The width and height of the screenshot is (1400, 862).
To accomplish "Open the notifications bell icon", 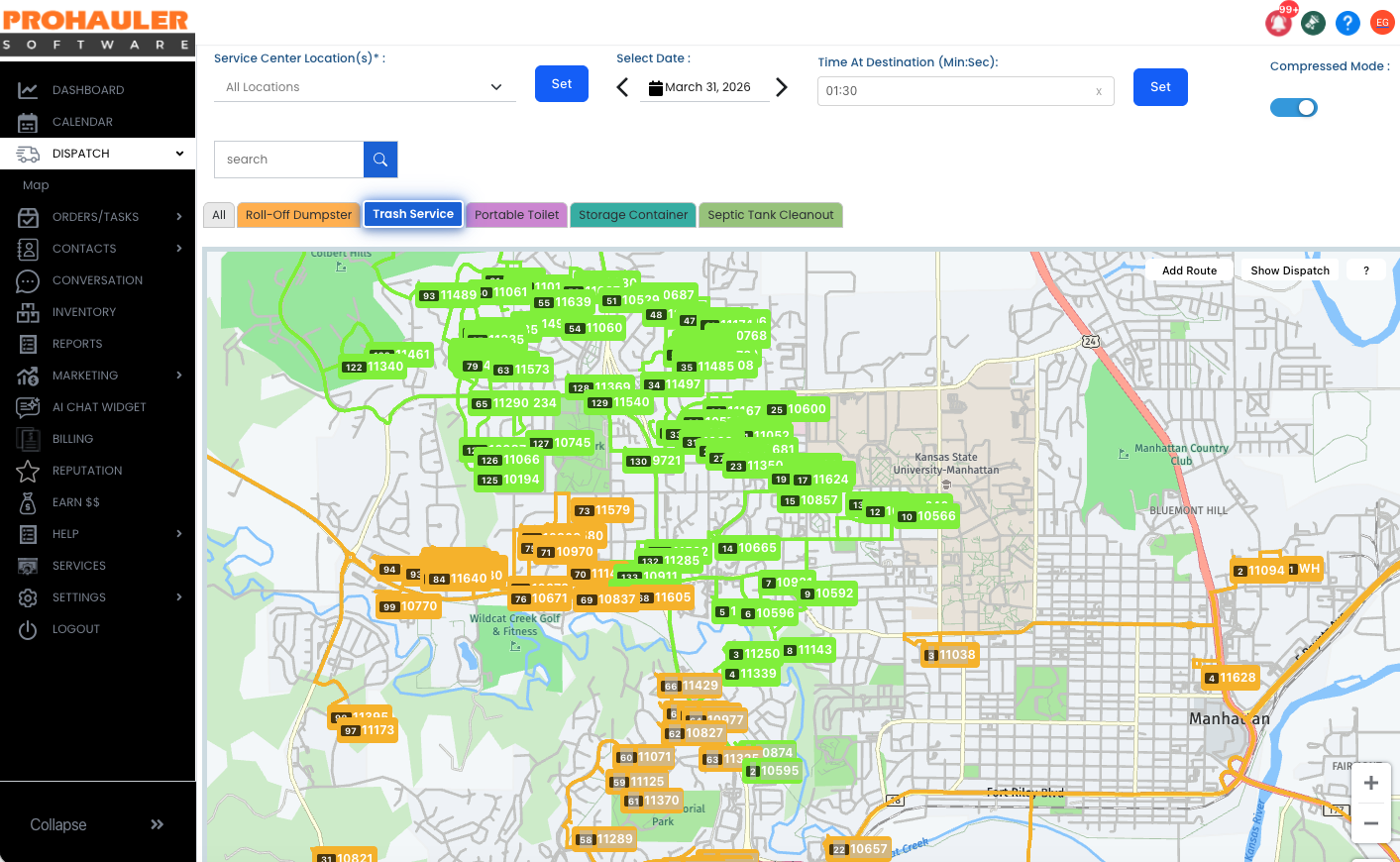I will [1279, 22].
